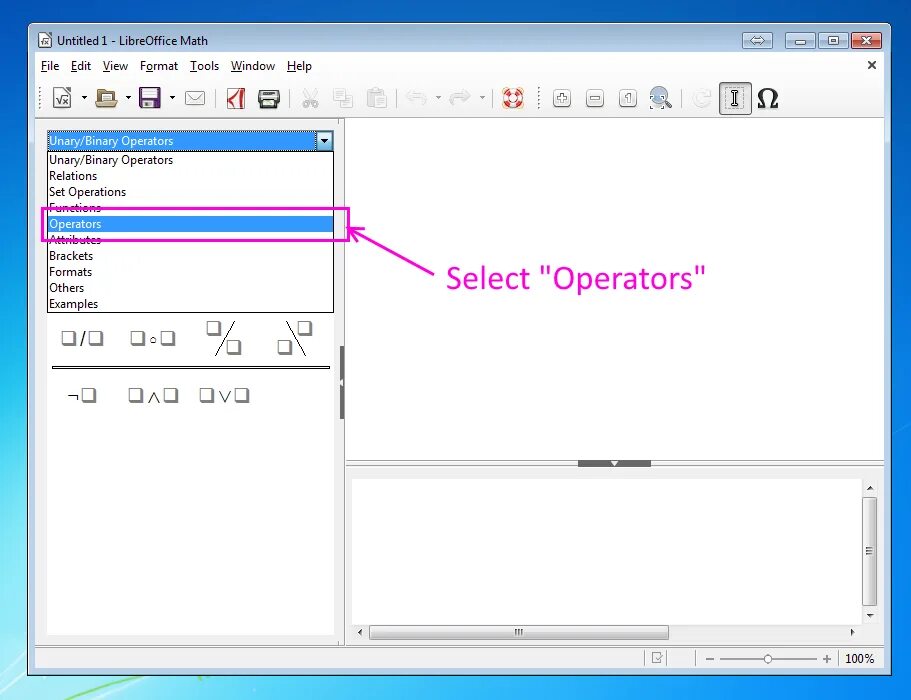This screenshot has height=700, width=911.
Task: Click the Save floppy disk icon
Action: pos(150,98)
